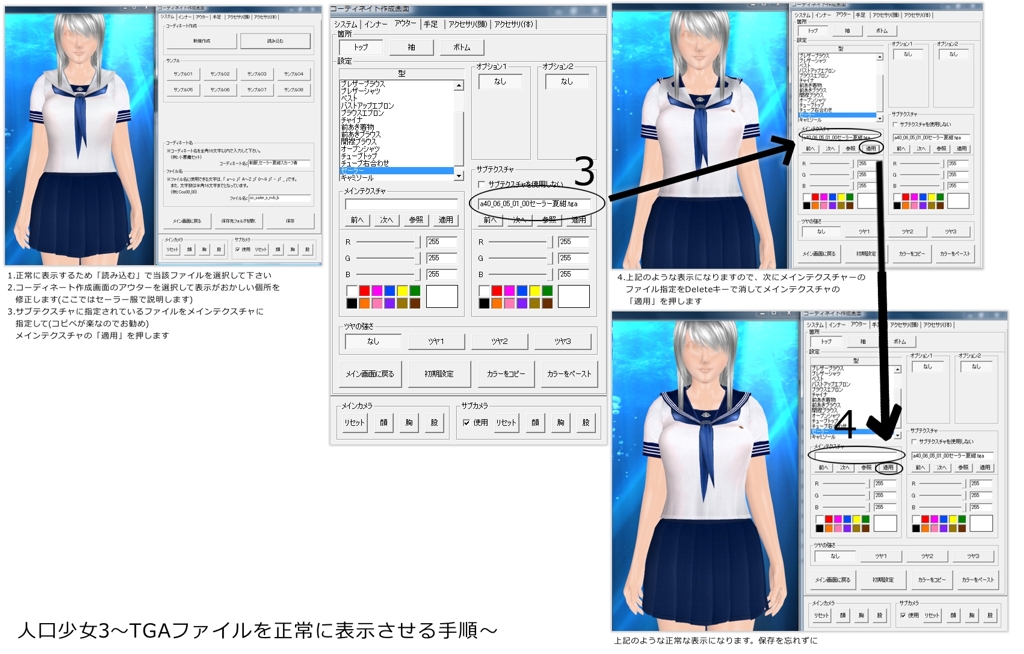This screenshot has height=654, width=1024.
Task: Click 保存先フォルダを開く in システム-tab window
Action: tap(238, 221)
